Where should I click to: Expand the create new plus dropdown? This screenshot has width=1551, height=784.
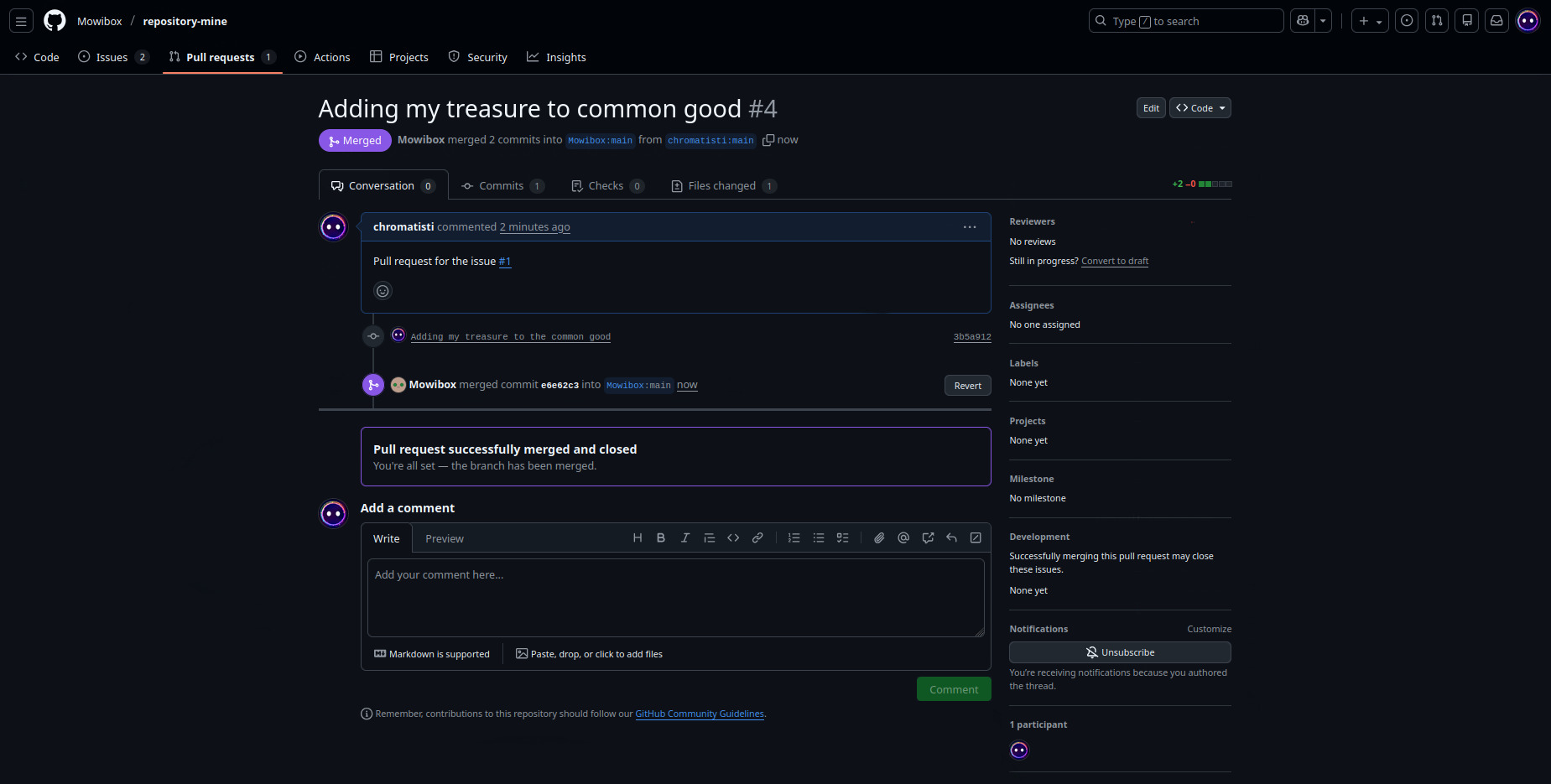tap(1370, 21)
